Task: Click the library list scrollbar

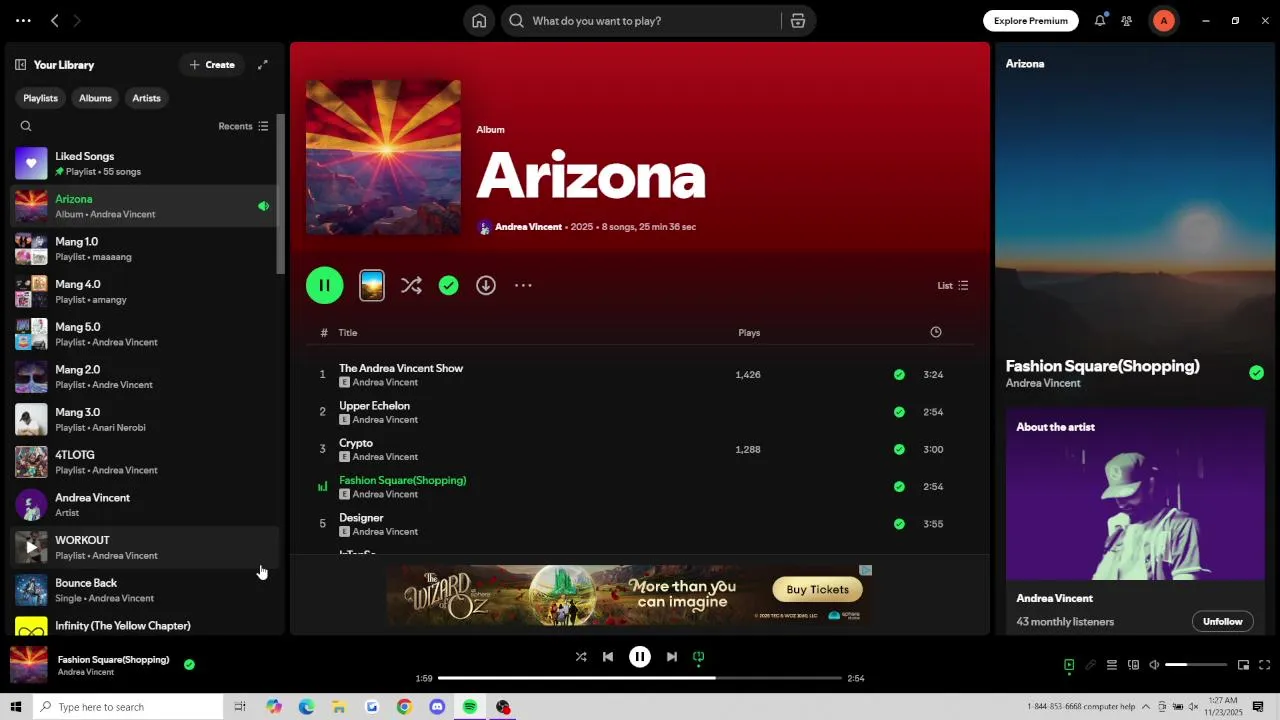Action: point(281,195)
